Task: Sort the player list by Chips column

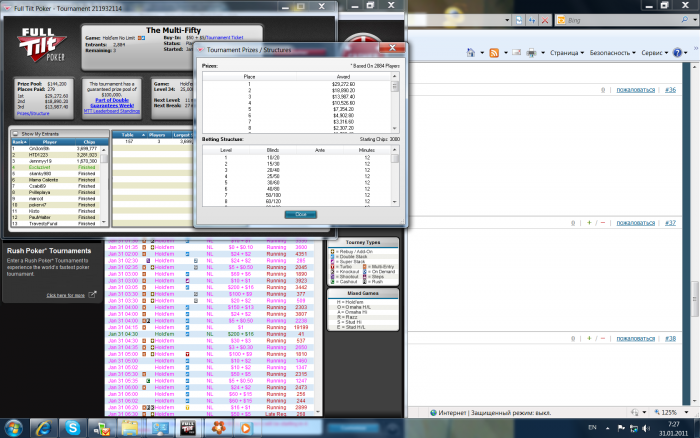Action: point(88,141)
